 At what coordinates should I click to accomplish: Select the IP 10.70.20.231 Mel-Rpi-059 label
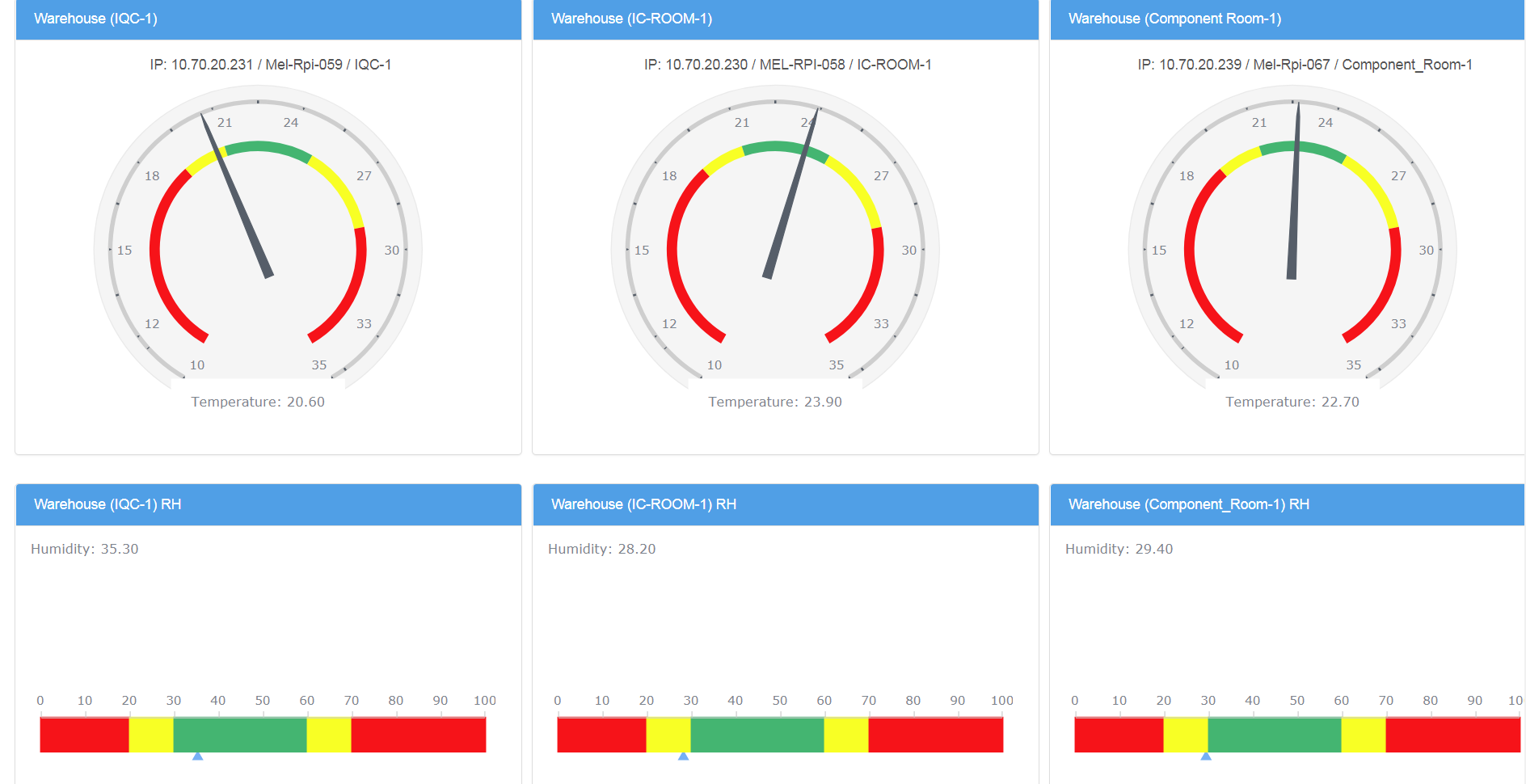point(271,65)
